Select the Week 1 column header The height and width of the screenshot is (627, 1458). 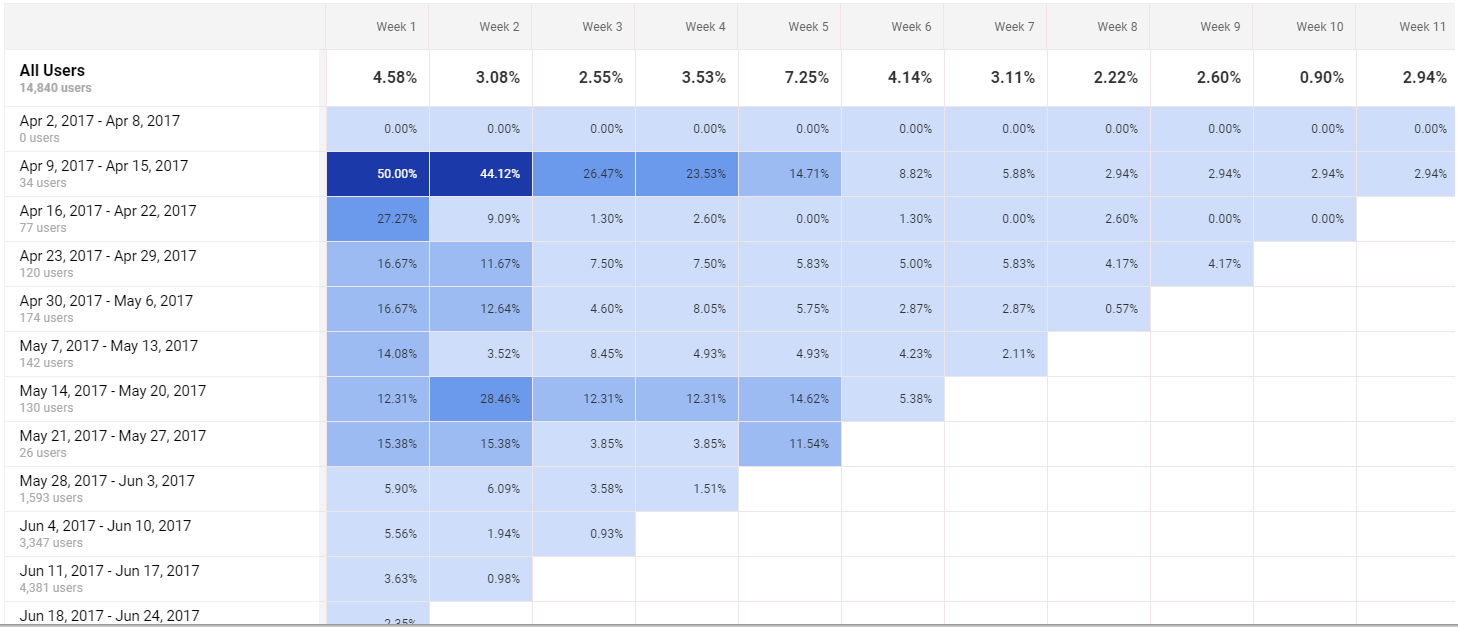[x=395, y=26]
